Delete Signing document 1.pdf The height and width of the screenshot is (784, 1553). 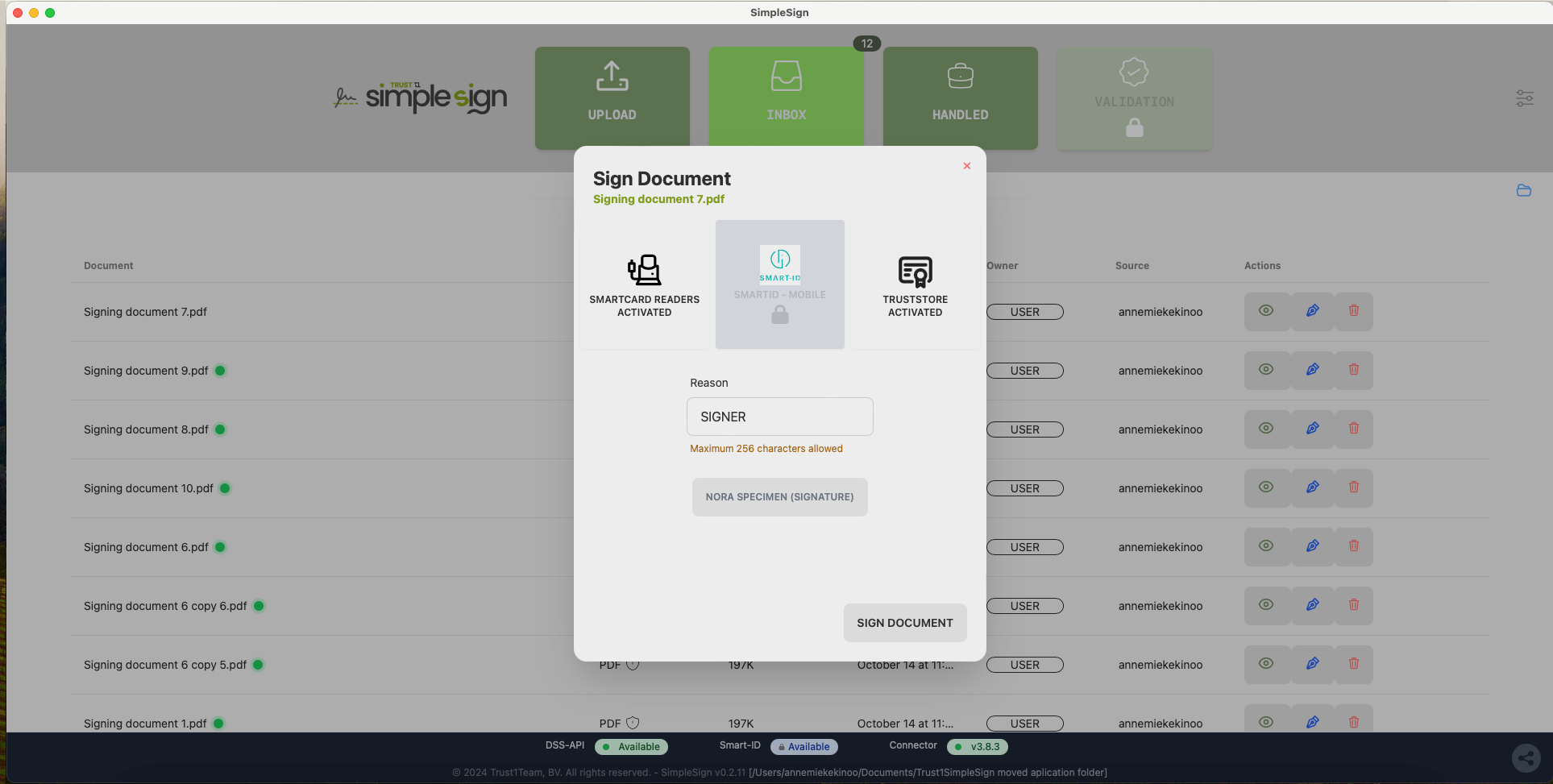point(1354,722)
